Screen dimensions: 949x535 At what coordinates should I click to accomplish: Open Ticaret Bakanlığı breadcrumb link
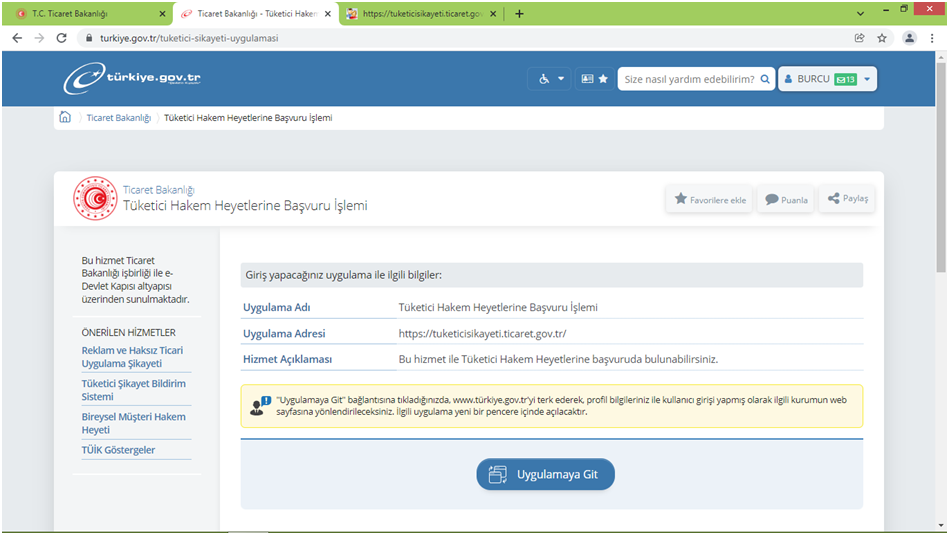pos(118,118)
